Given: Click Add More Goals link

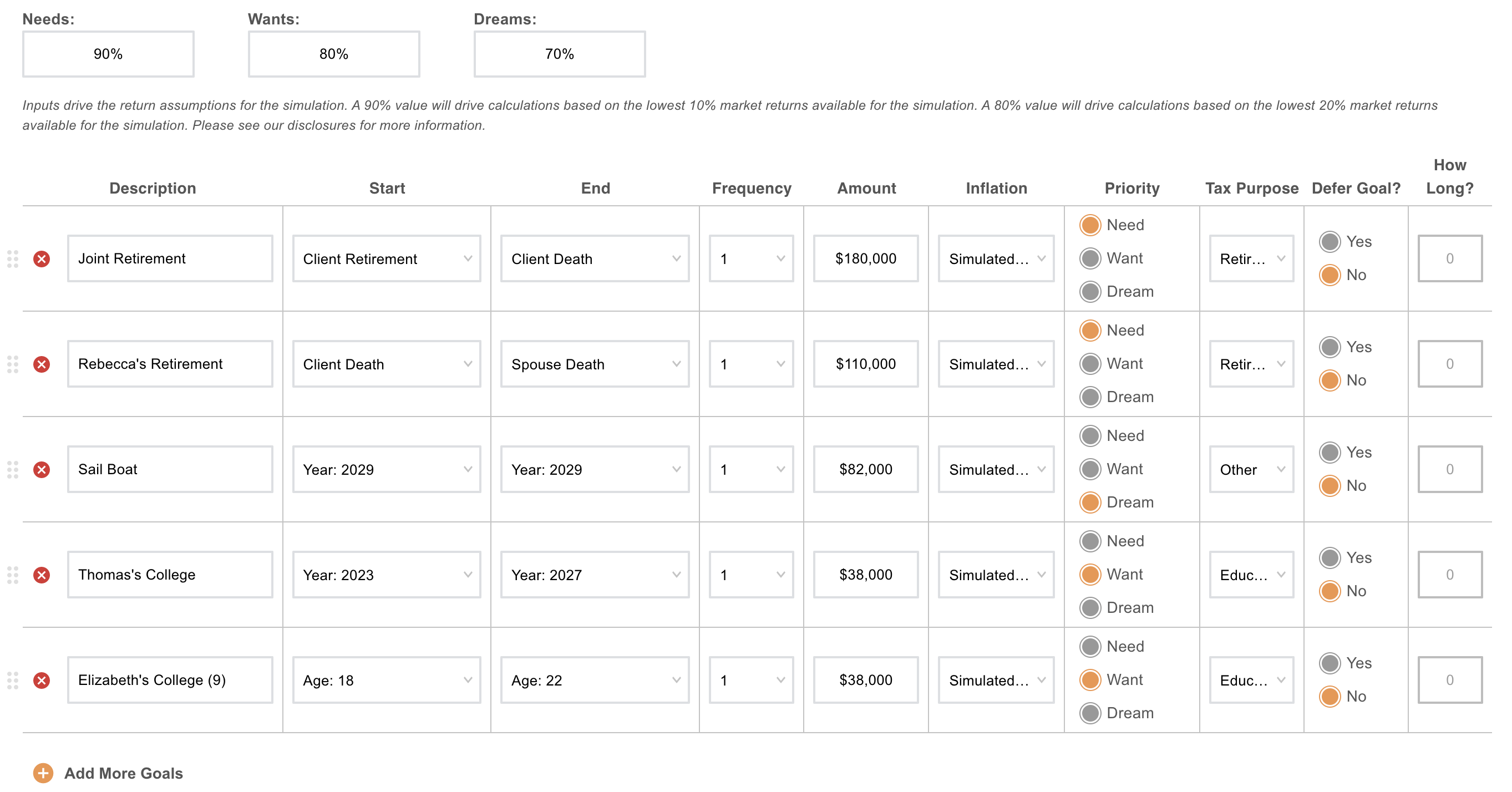Looking at the screenshot, I should click(x=123, y=773).
